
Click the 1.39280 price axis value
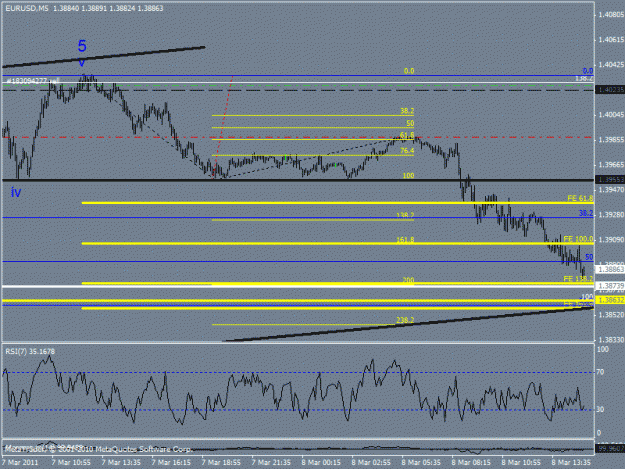pos(611,215)
